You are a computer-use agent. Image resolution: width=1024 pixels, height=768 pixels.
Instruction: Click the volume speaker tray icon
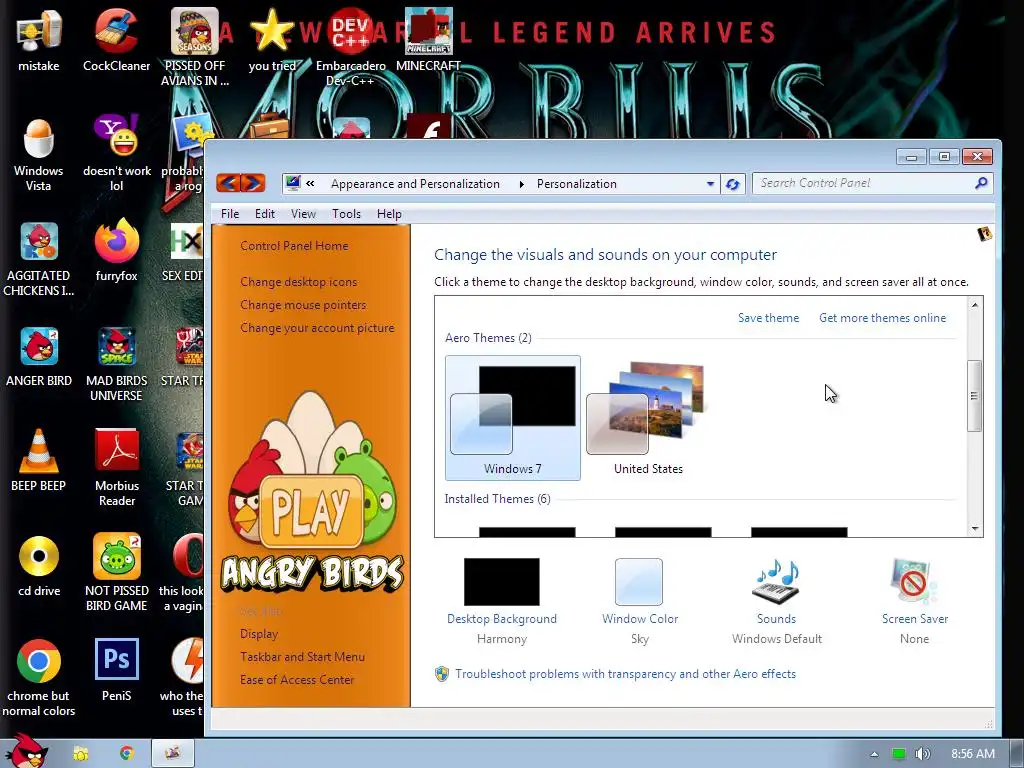922,754
